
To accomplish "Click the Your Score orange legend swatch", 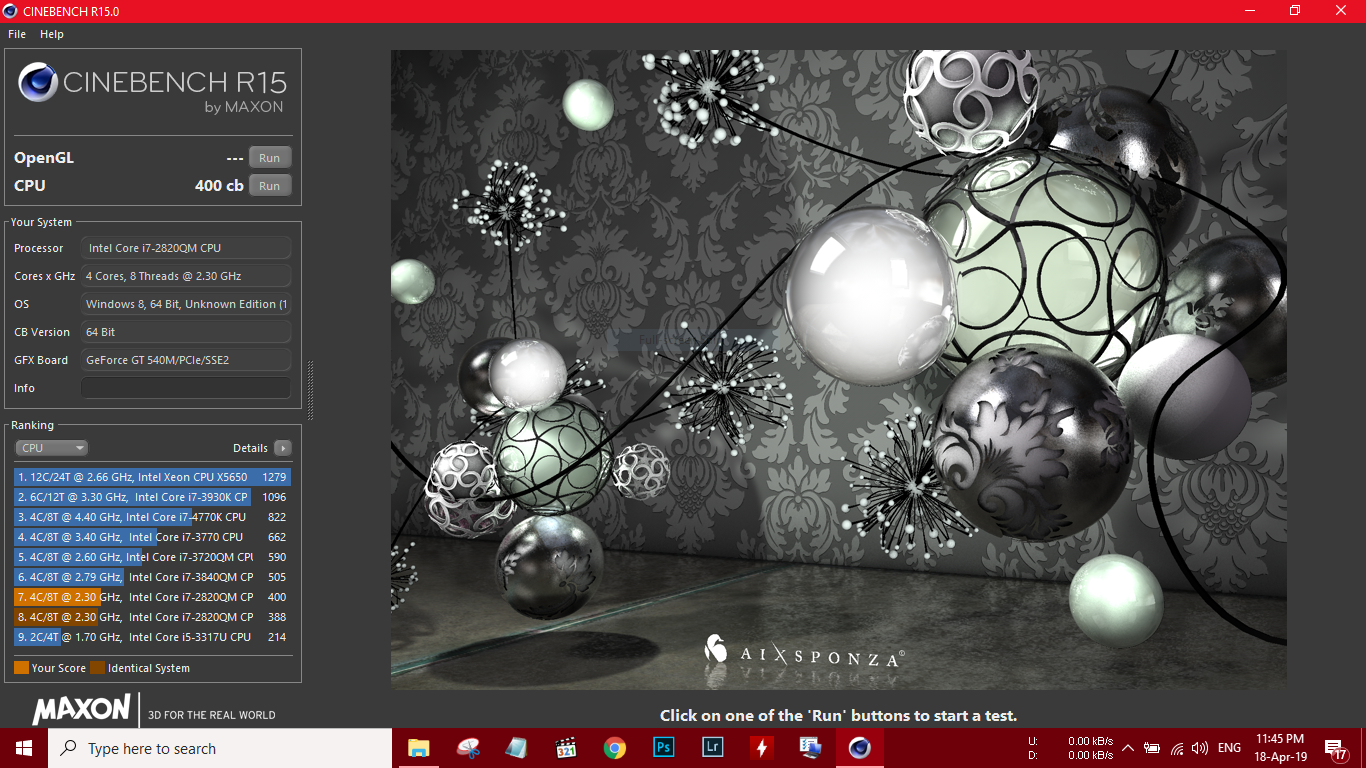I will click(21, 668).
